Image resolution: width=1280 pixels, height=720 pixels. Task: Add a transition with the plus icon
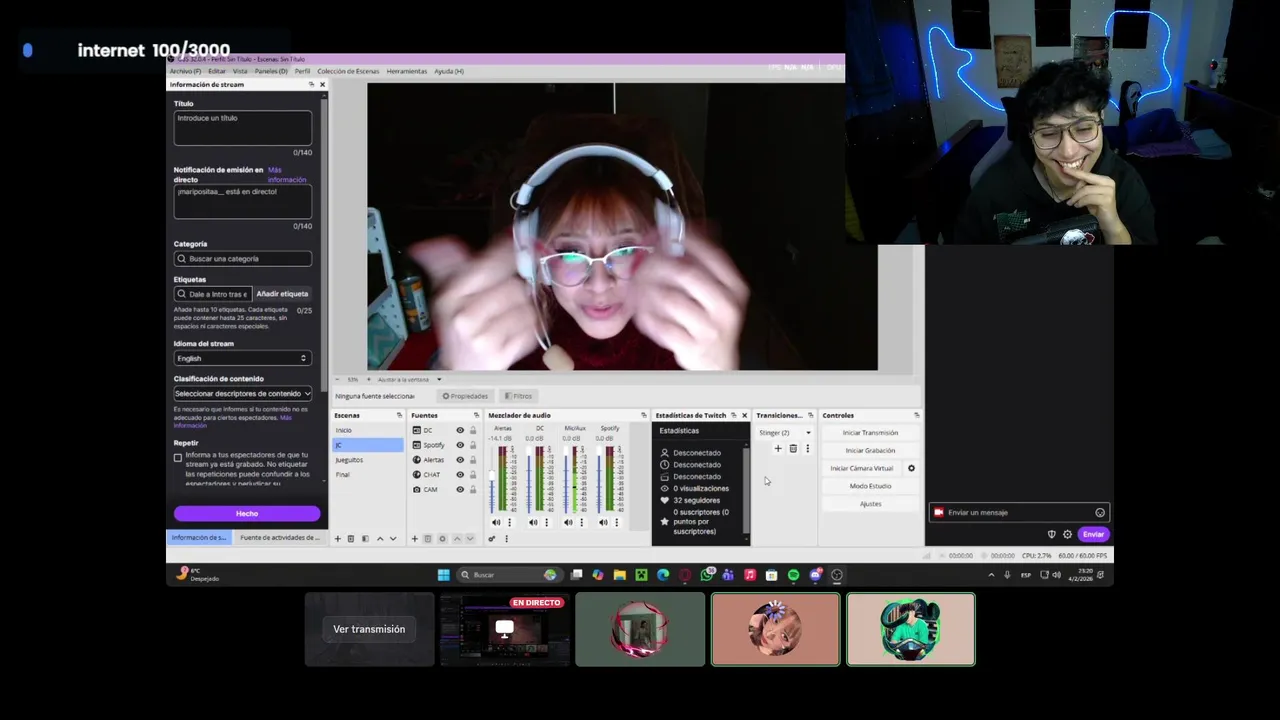pyautogui.click(x=778, y=448)
